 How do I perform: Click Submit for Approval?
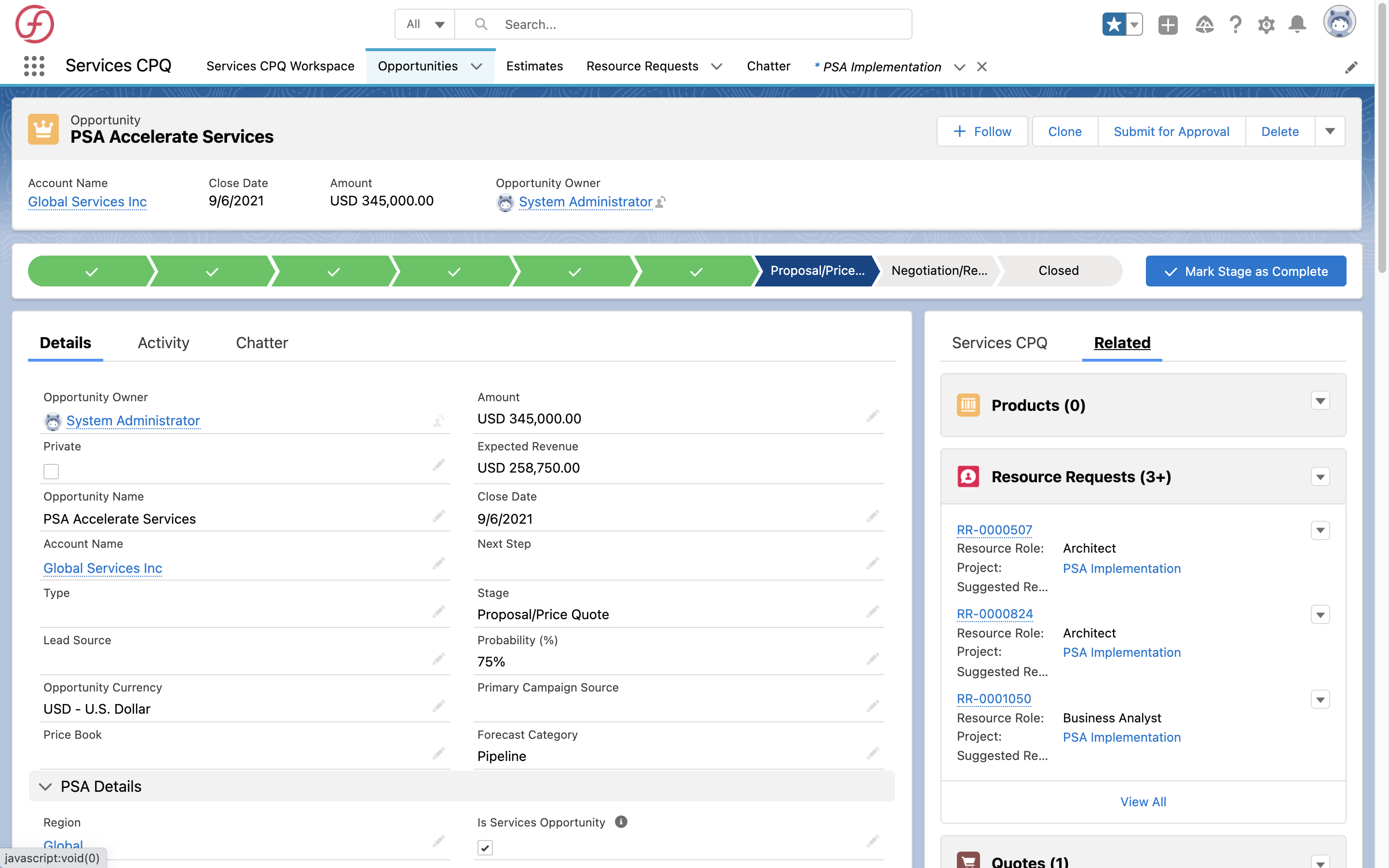pyautogui.click(x=1171, y=131)
